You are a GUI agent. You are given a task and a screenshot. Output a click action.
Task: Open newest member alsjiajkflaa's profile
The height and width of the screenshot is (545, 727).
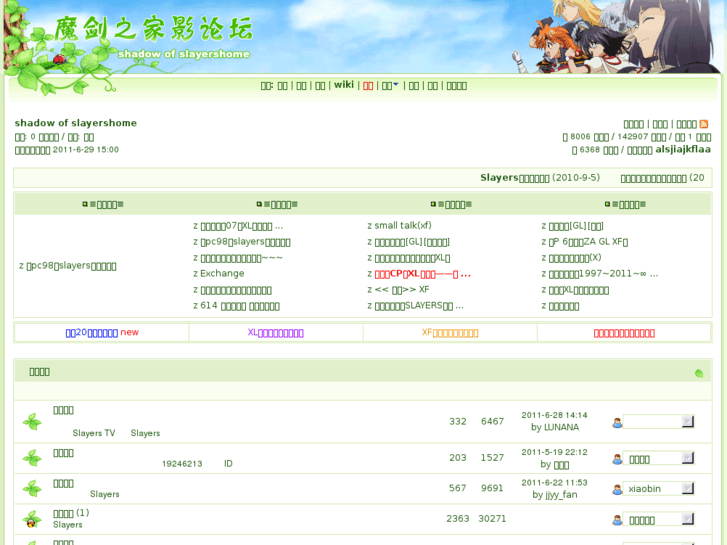682,149
